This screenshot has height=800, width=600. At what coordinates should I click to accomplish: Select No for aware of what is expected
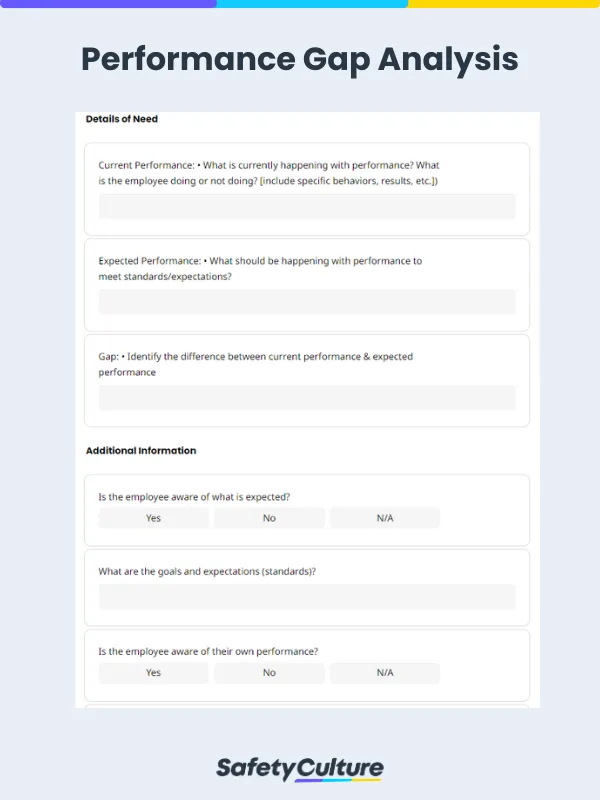(x=269, y=518)
